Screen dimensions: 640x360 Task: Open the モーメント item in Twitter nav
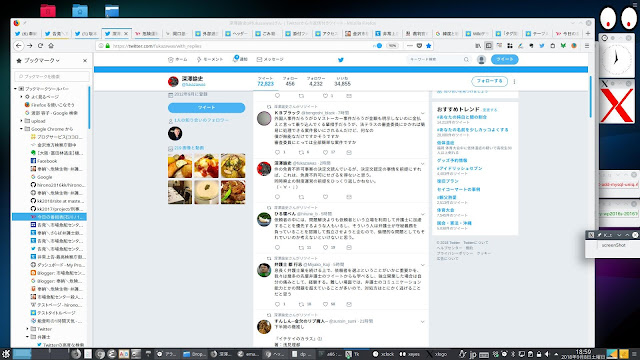click(x=210, y=60)
